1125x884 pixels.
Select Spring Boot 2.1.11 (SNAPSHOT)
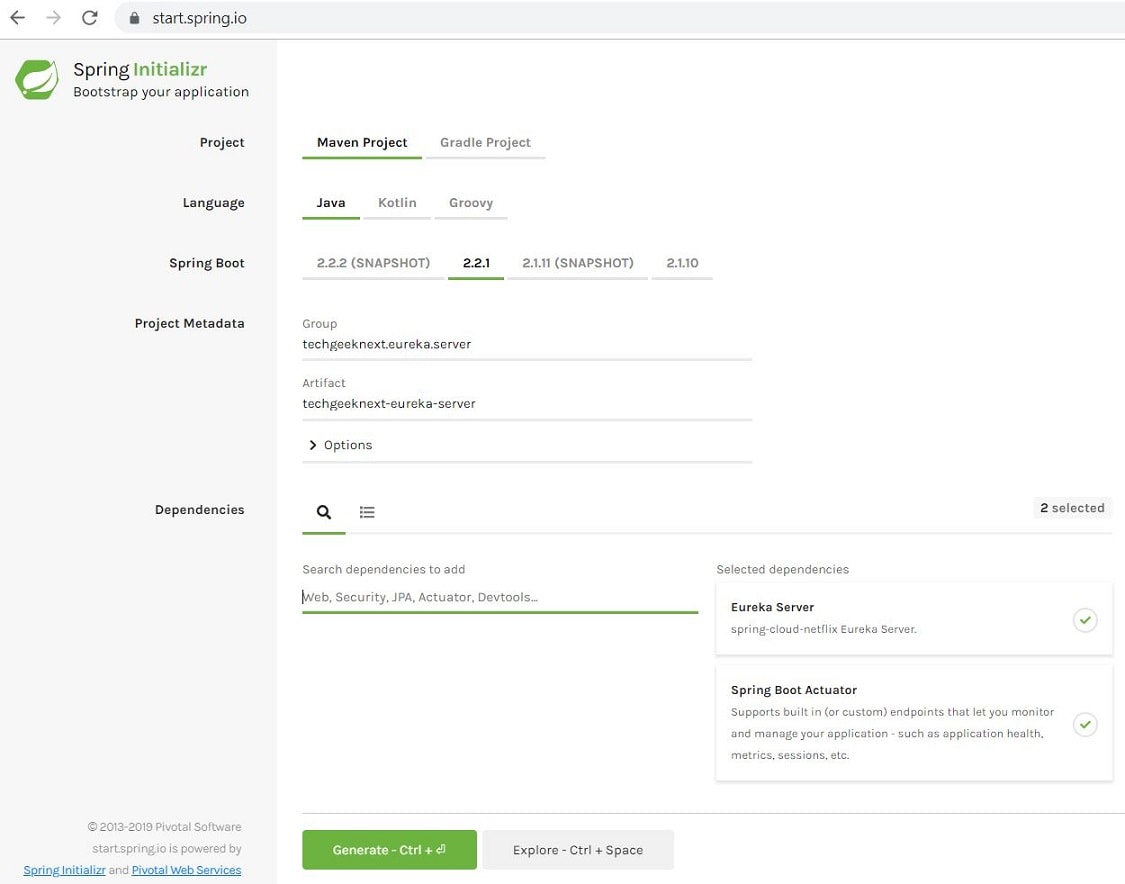[578, 263]
